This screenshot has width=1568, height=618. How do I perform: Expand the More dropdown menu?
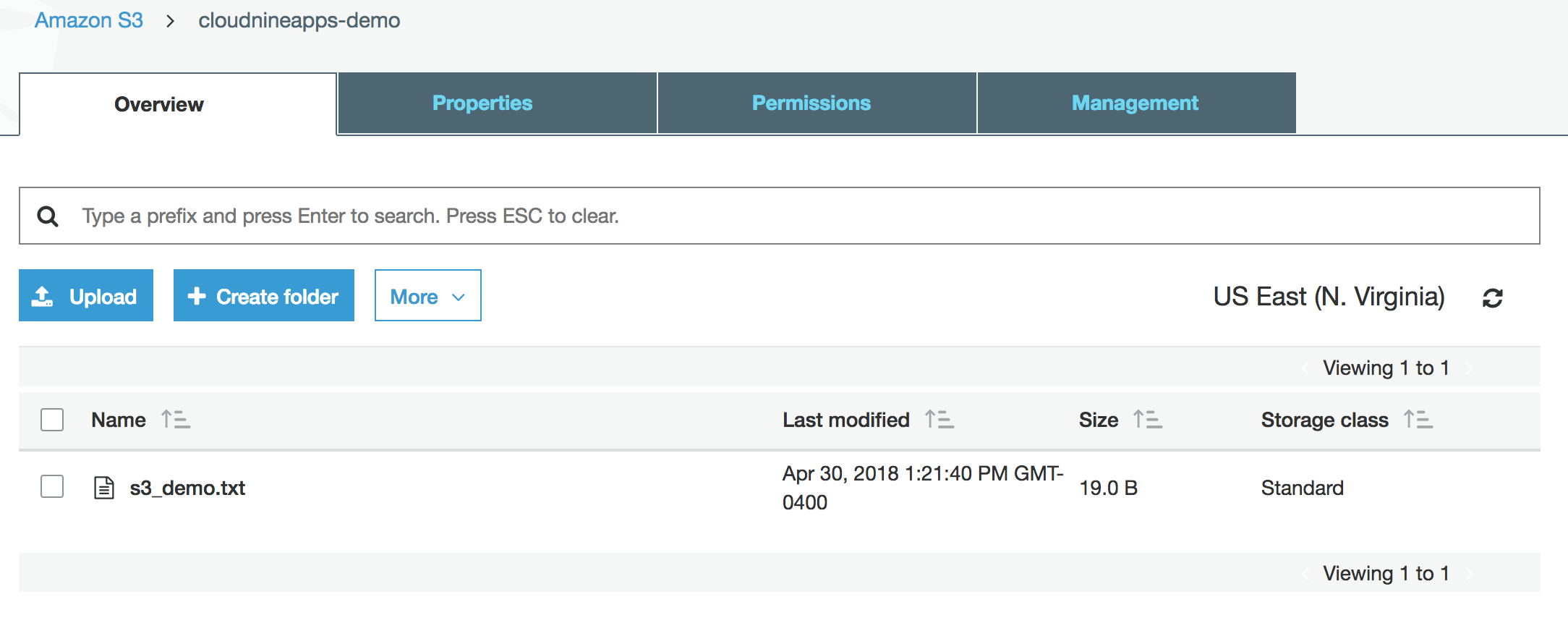point(427,296)
